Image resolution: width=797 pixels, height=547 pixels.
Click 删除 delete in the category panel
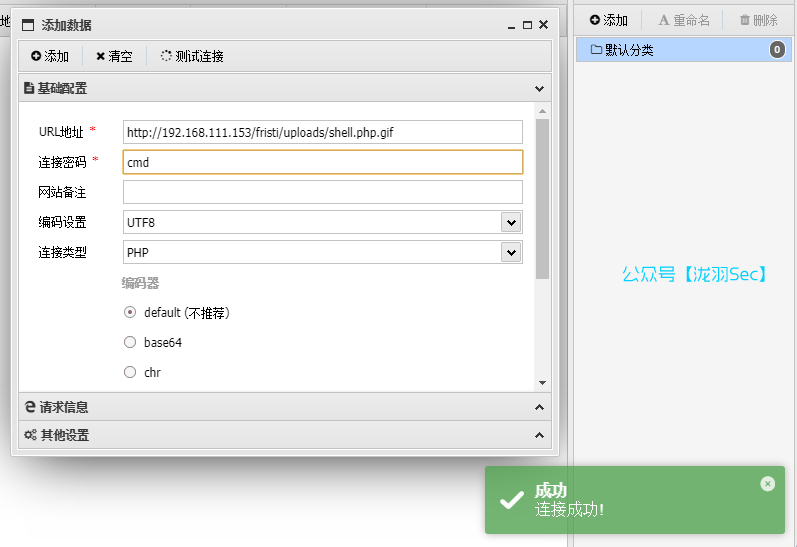coord(758,20)
